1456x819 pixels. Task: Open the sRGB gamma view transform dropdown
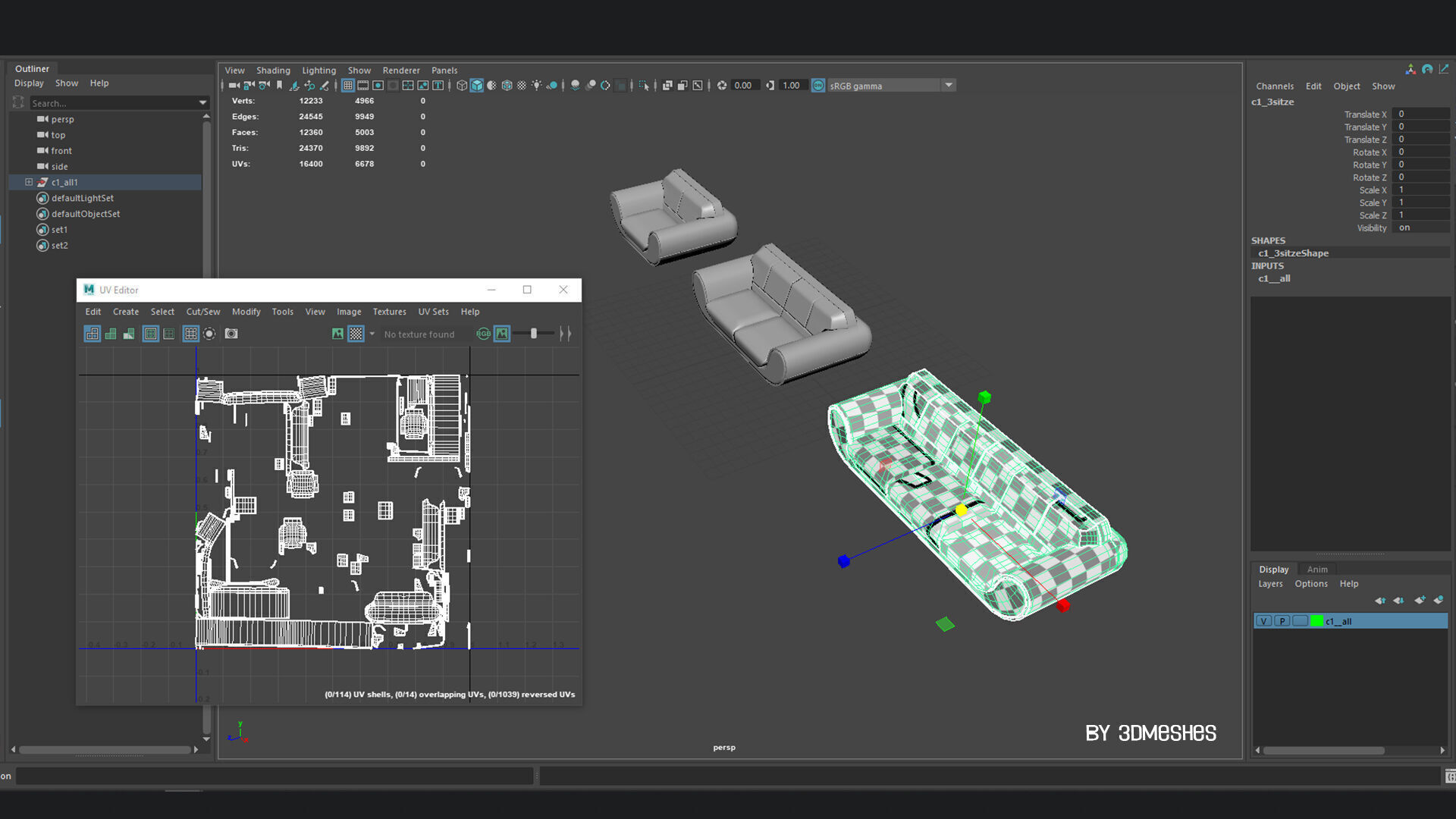tap(949, 86)
